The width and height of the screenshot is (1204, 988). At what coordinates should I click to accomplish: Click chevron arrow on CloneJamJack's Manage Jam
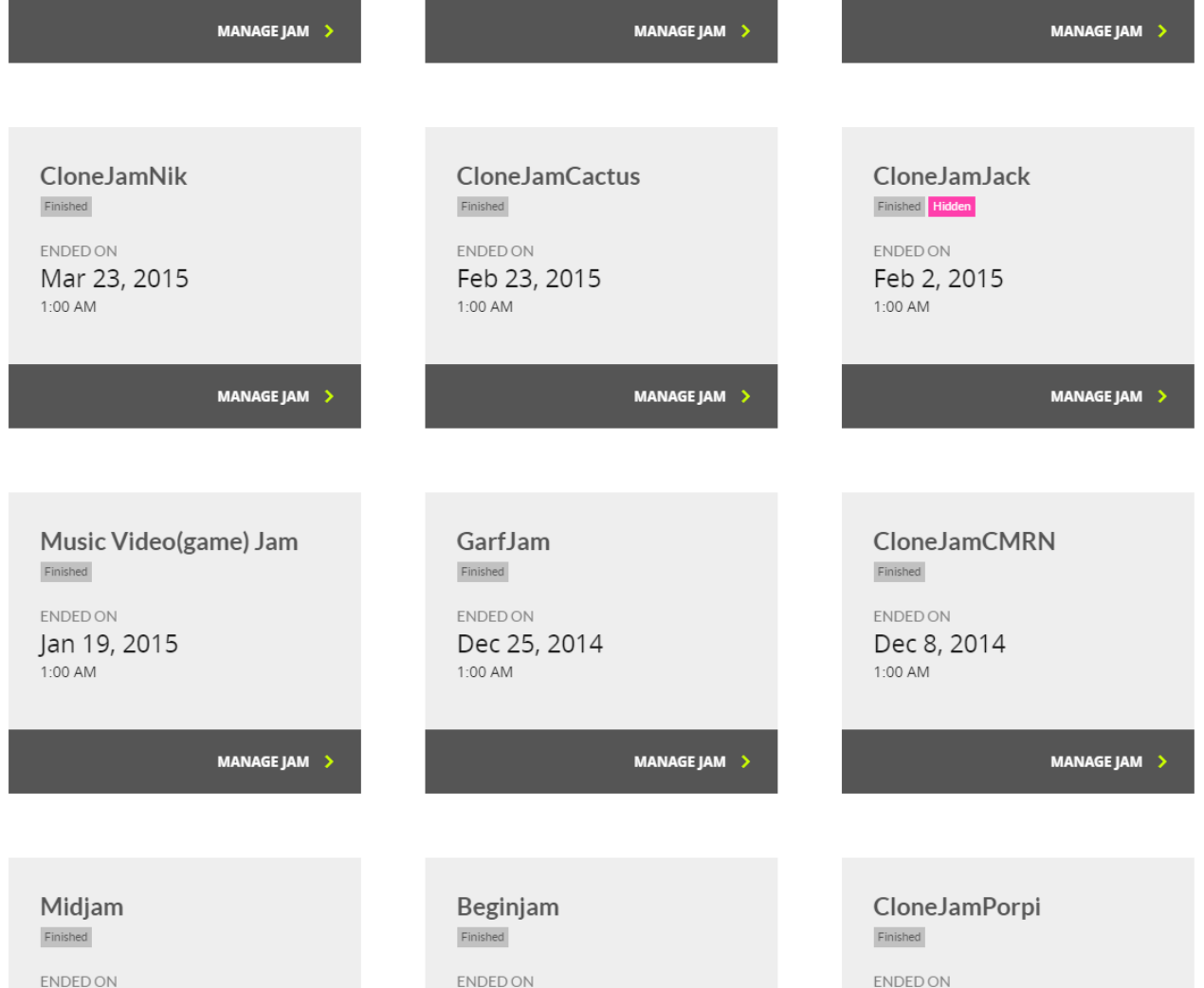tap(1162, 396)
